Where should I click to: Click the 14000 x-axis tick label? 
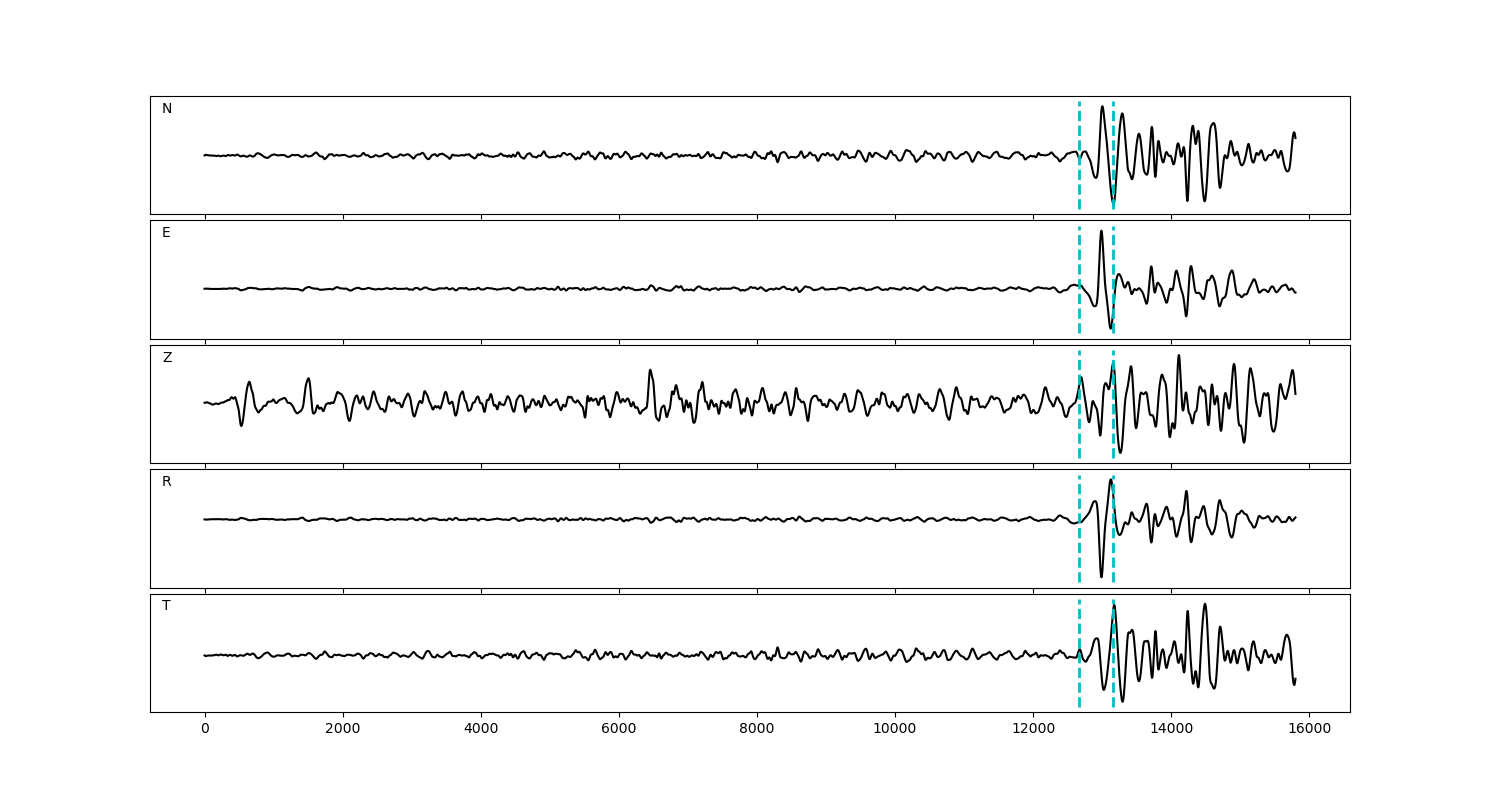[x=1171, y=729]
